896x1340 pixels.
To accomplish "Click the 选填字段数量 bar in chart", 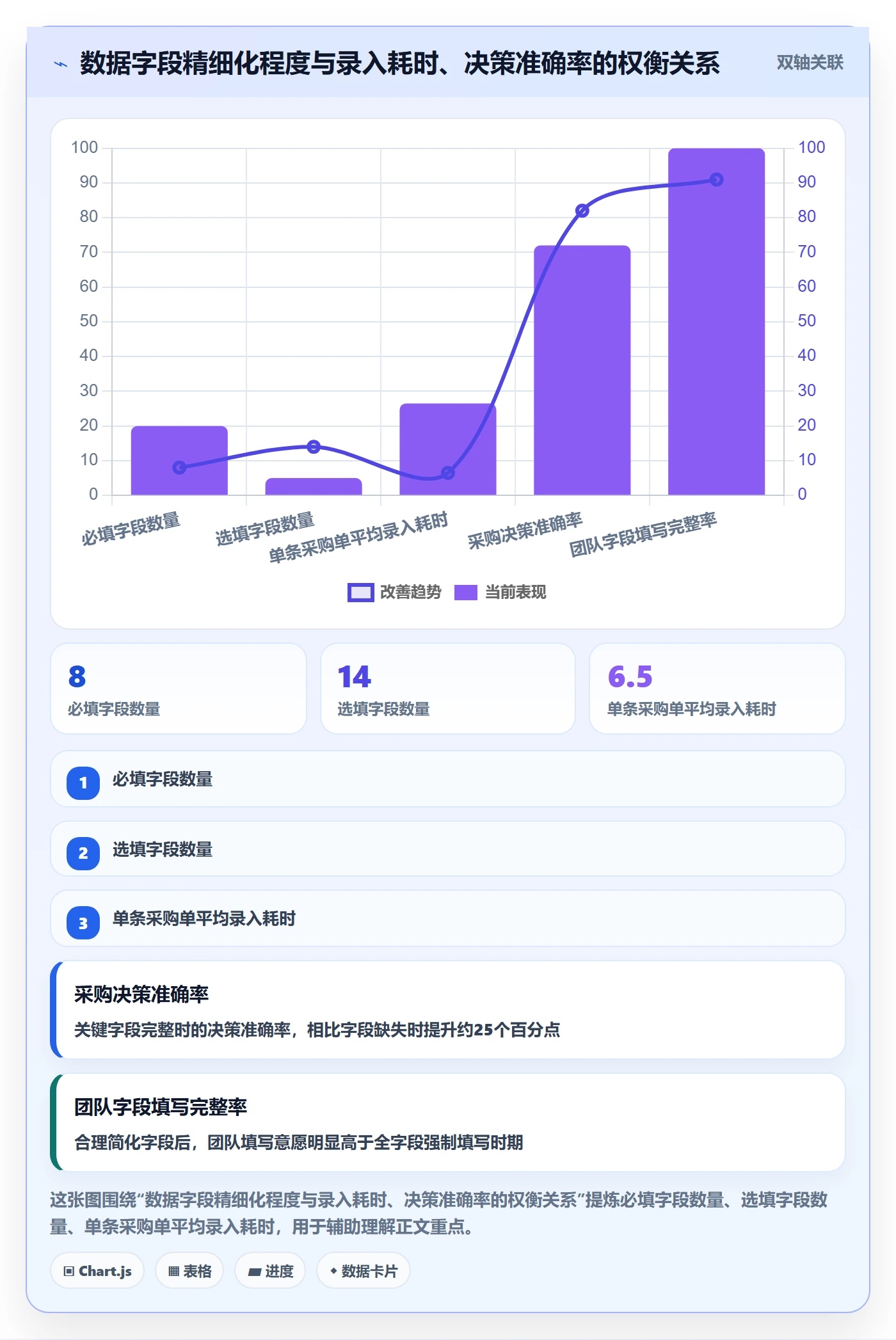I will pos(314,486).
